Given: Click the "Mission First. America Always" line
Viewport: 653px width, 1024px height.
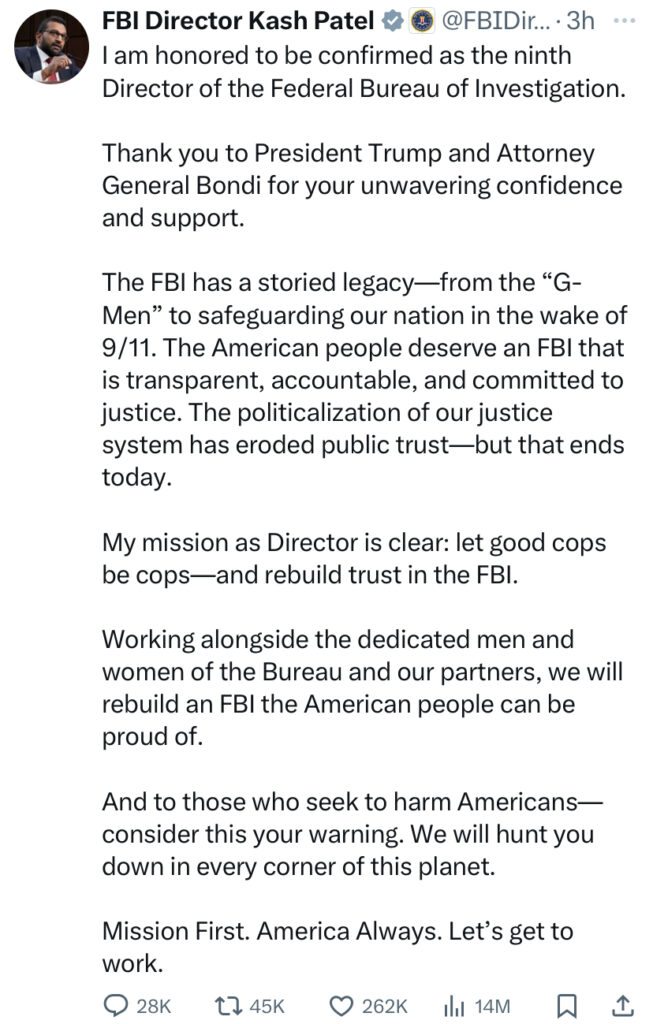Looking at the screenshot, I should (x=338, y=947).
